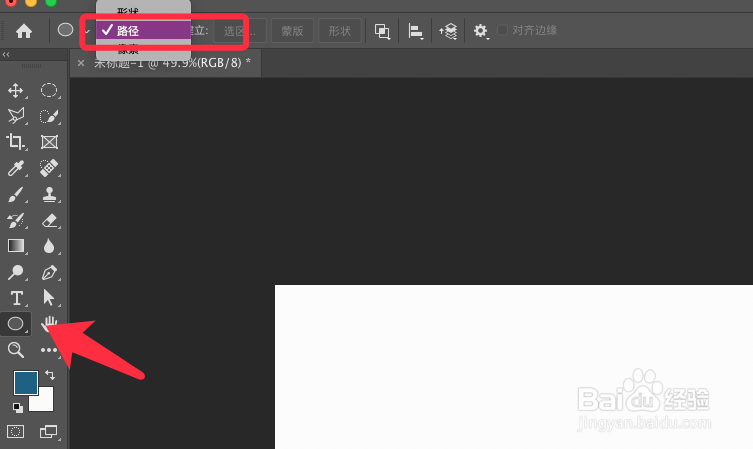Select the Elliptical Marquee tool
Screen dimensions: 753x449
[49, 90]
